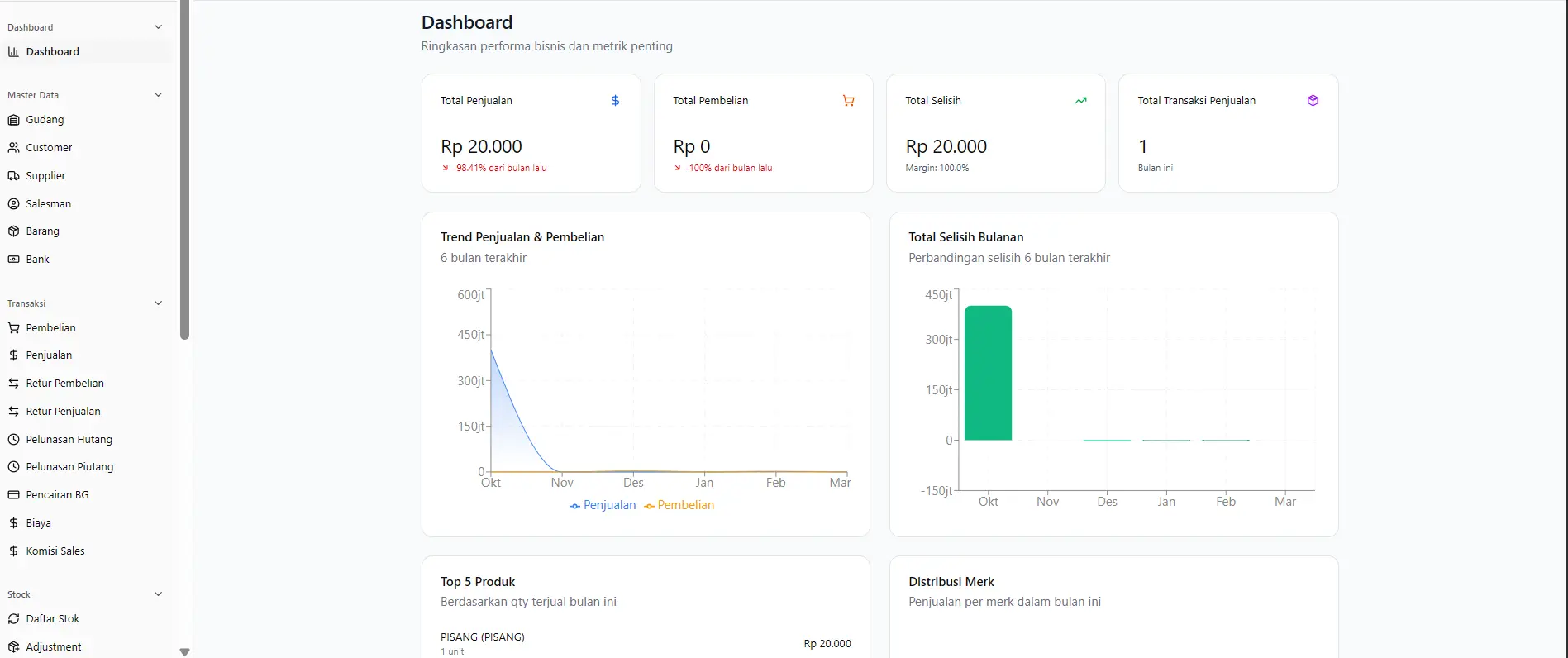Screen dimensions: 1568x658
Task: Click the Daftar Stok refresh icon
Action: pos(13,619)
